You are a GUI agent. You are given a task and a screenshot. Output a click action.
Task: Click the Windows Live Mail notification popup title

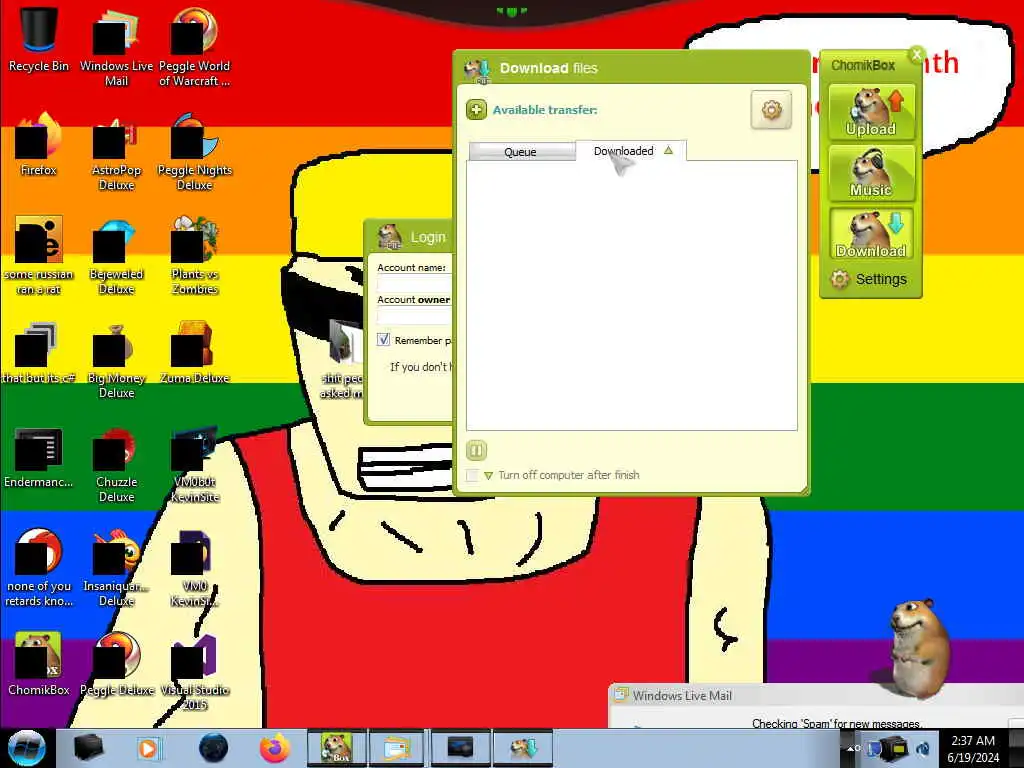click(x=682, y=696)
